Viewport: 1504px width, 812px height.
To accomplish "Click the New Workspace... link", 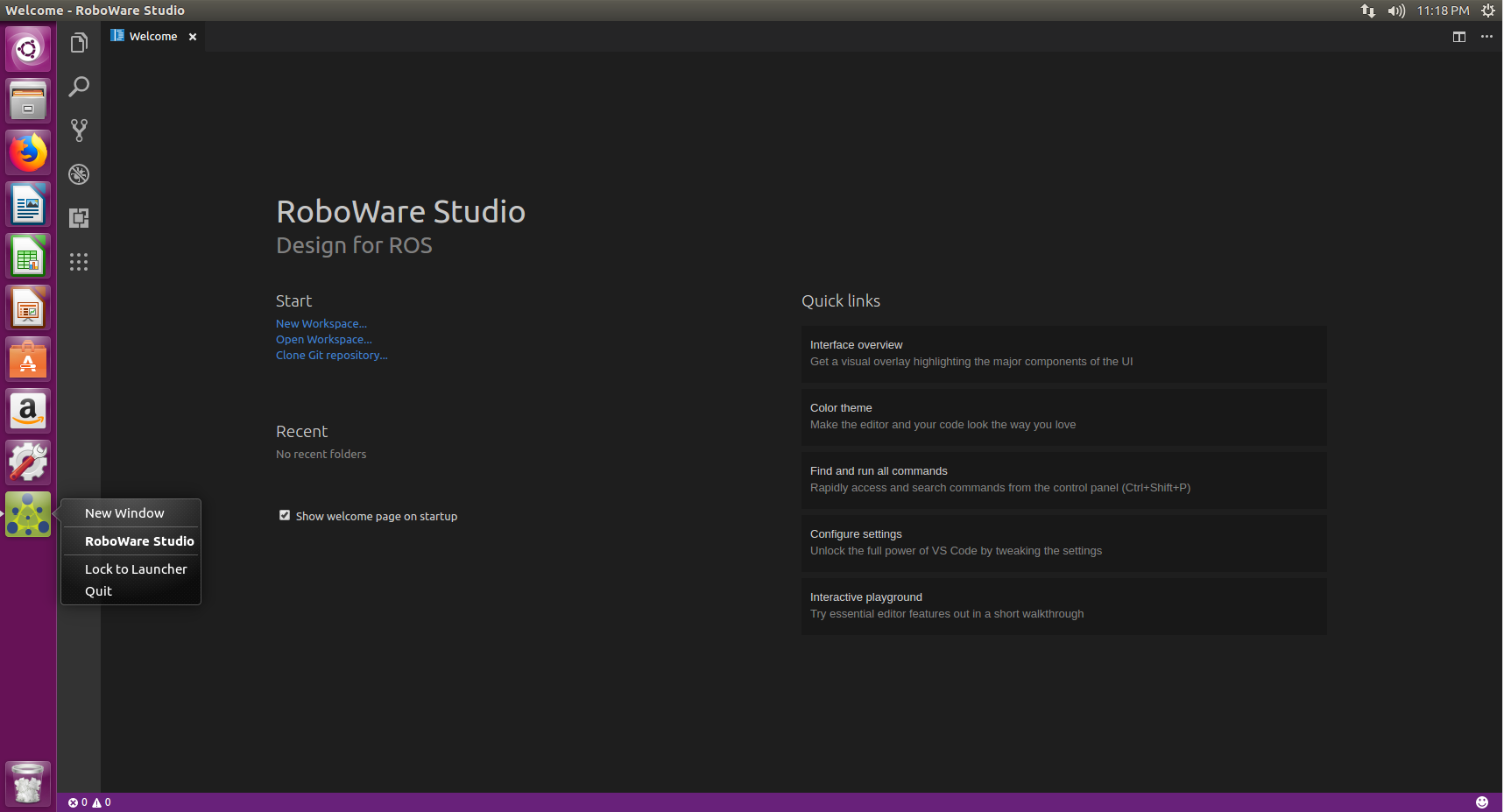I will [321, 324].
